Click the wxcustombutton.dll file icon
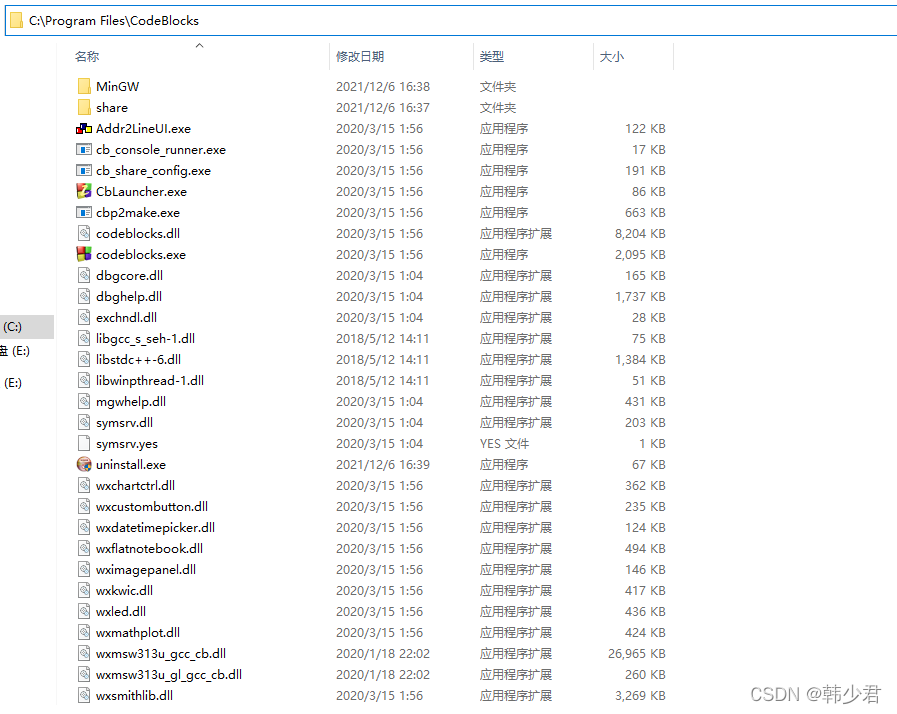 click(84, 506)
